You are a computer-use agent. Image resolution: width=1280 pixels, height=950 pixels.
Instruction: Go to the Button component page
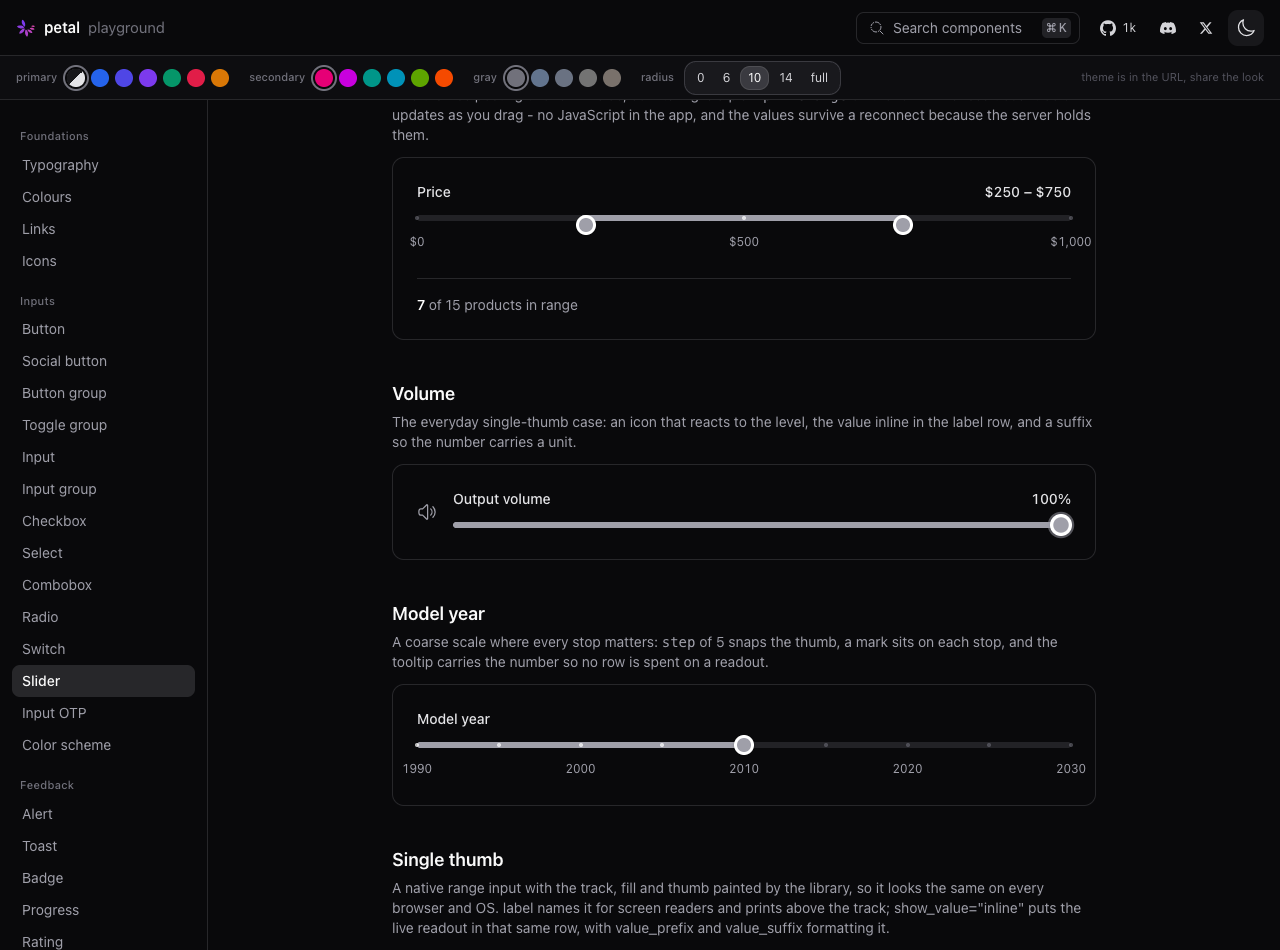pos(103,329)
